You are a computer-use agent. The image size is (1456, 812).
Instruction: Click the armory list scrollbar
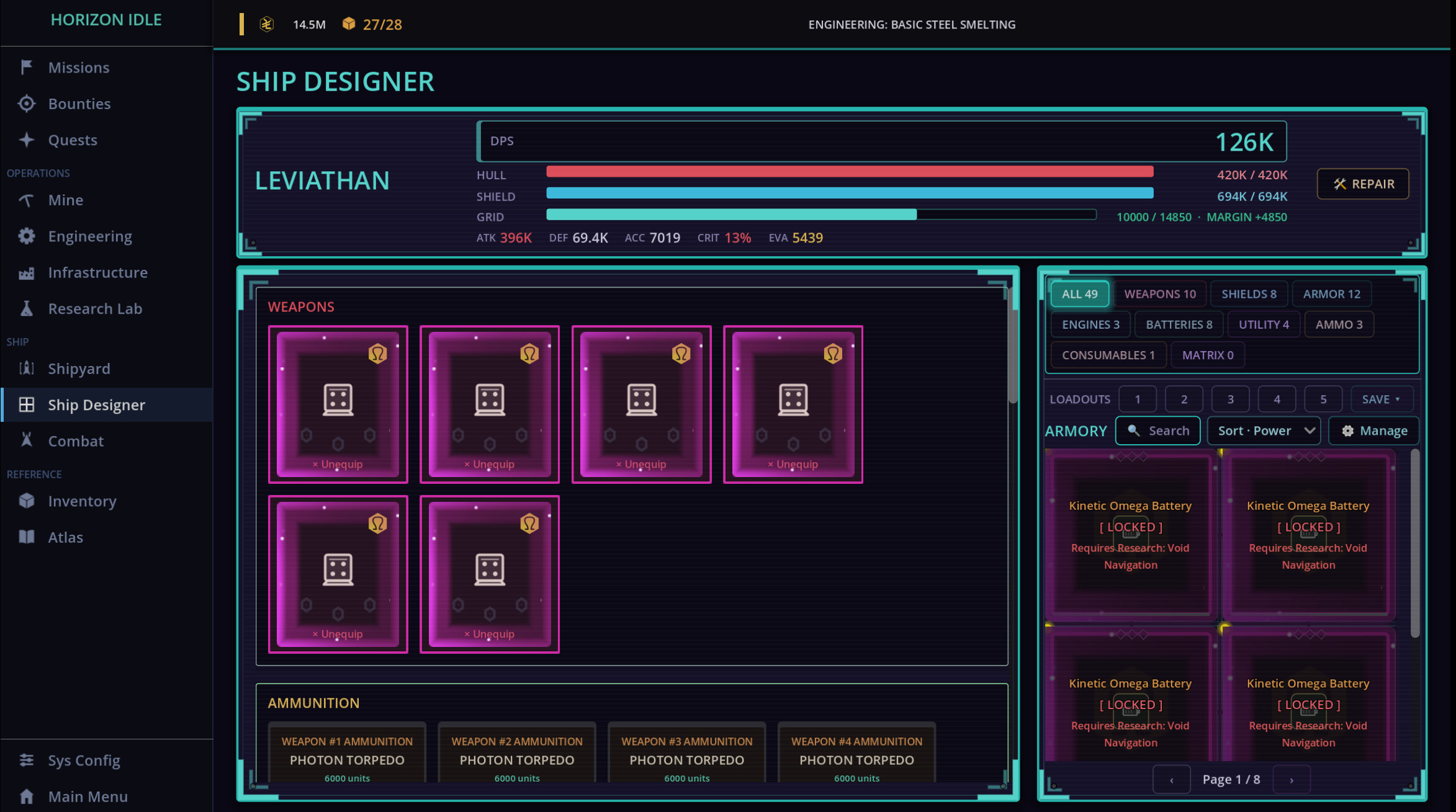coord(1414,543)
